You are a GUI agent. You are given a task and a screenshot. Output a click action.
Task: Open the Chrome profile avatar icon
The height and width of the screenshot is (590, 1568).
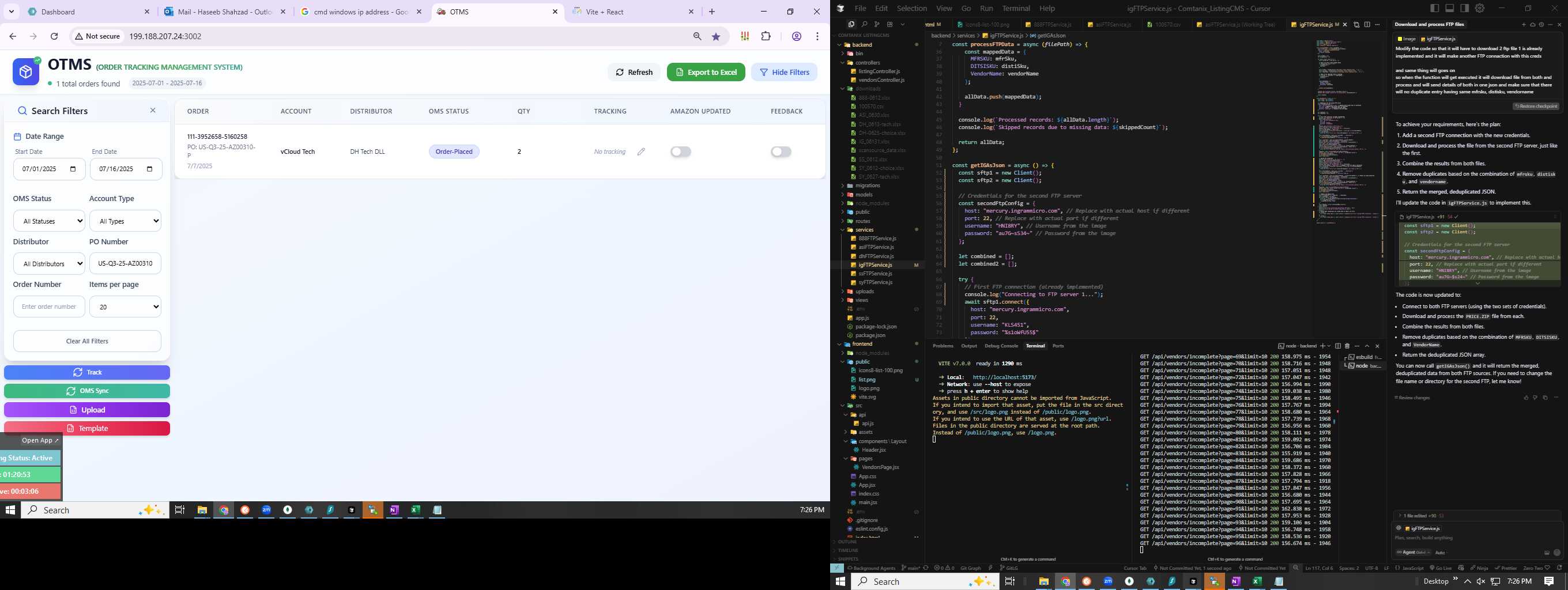tap(796, 36)
